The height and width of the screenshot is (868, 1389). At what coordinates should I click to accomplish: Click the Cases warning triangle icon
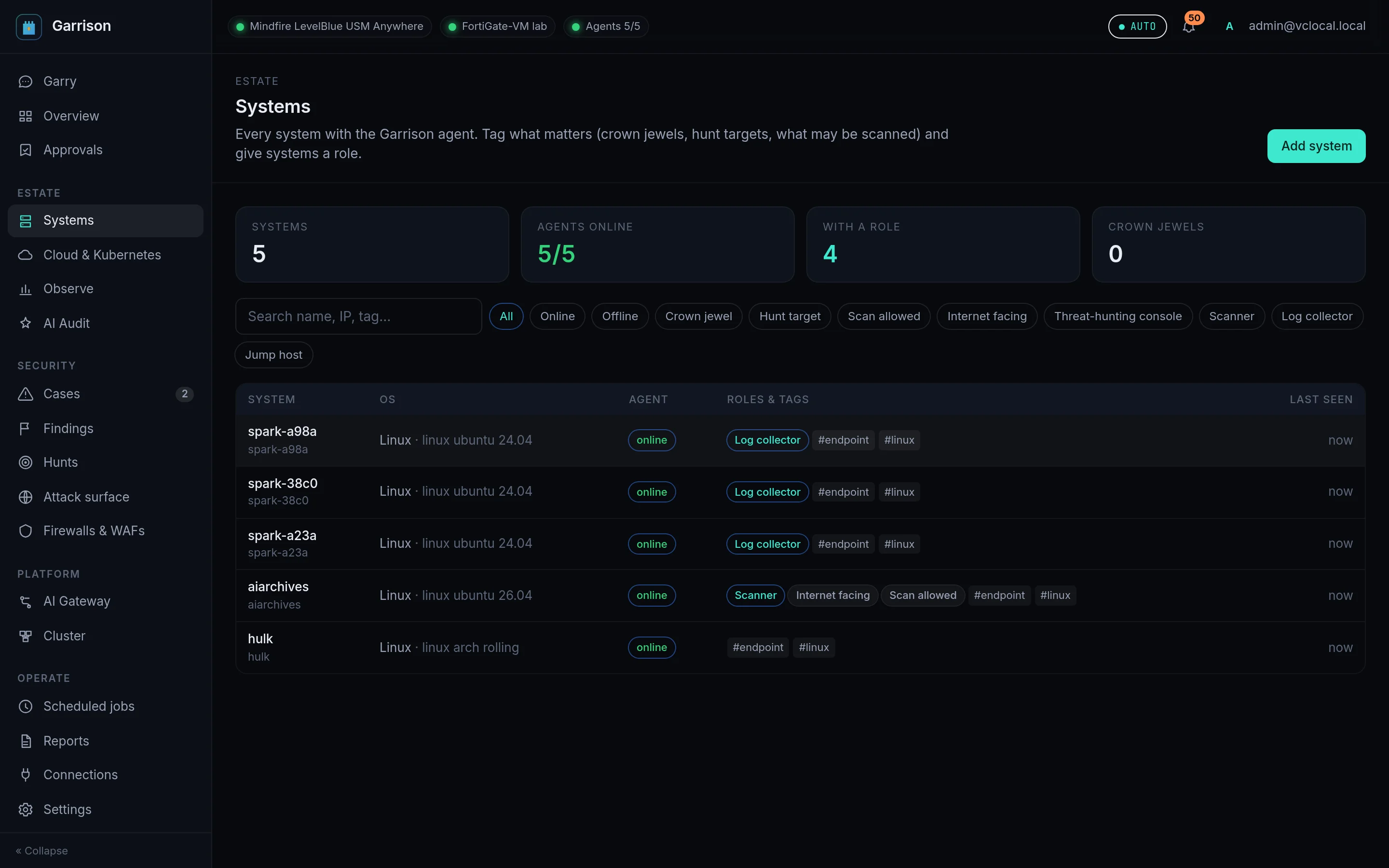25,394
